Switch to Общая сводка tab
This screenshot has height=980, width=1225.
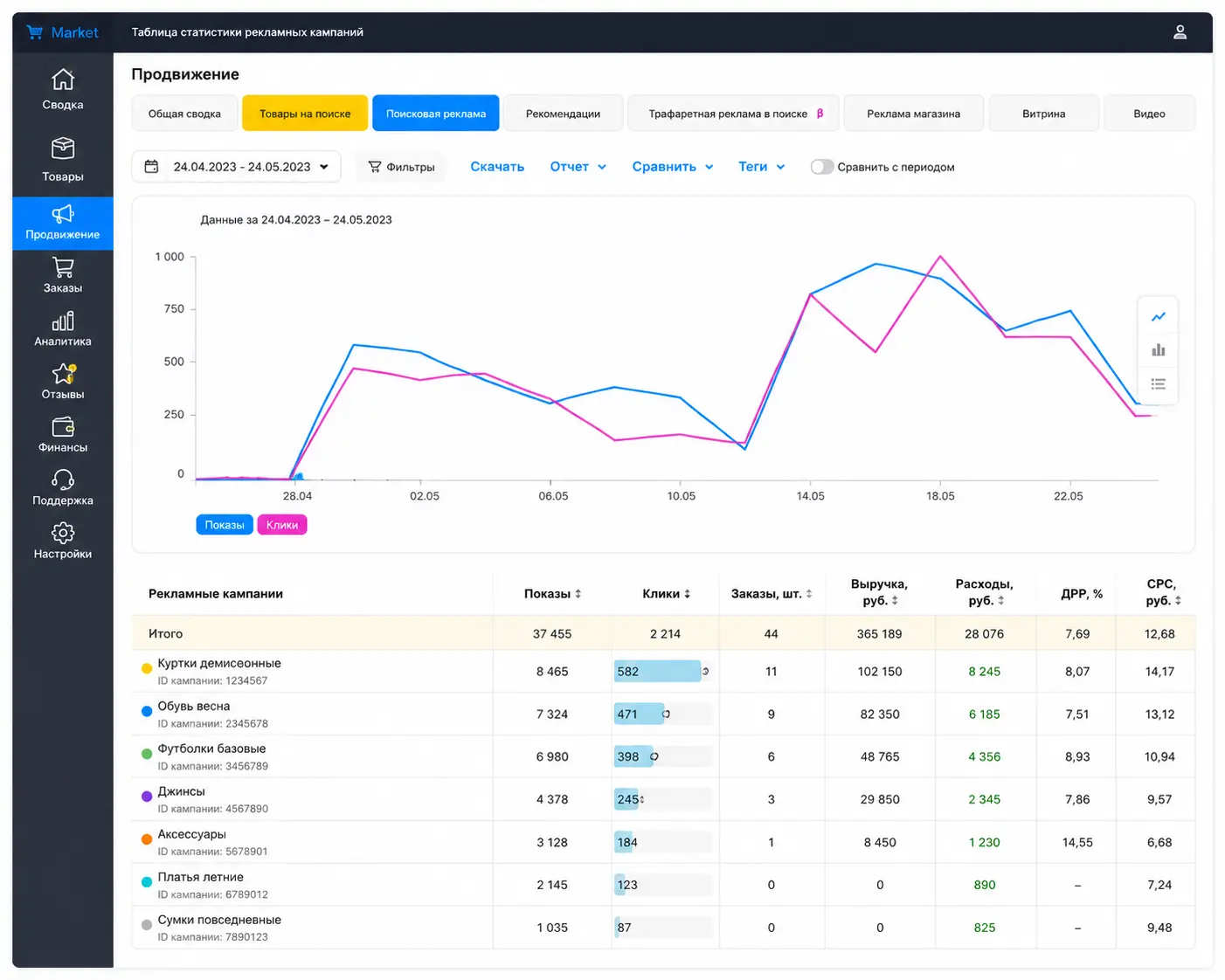184,114
